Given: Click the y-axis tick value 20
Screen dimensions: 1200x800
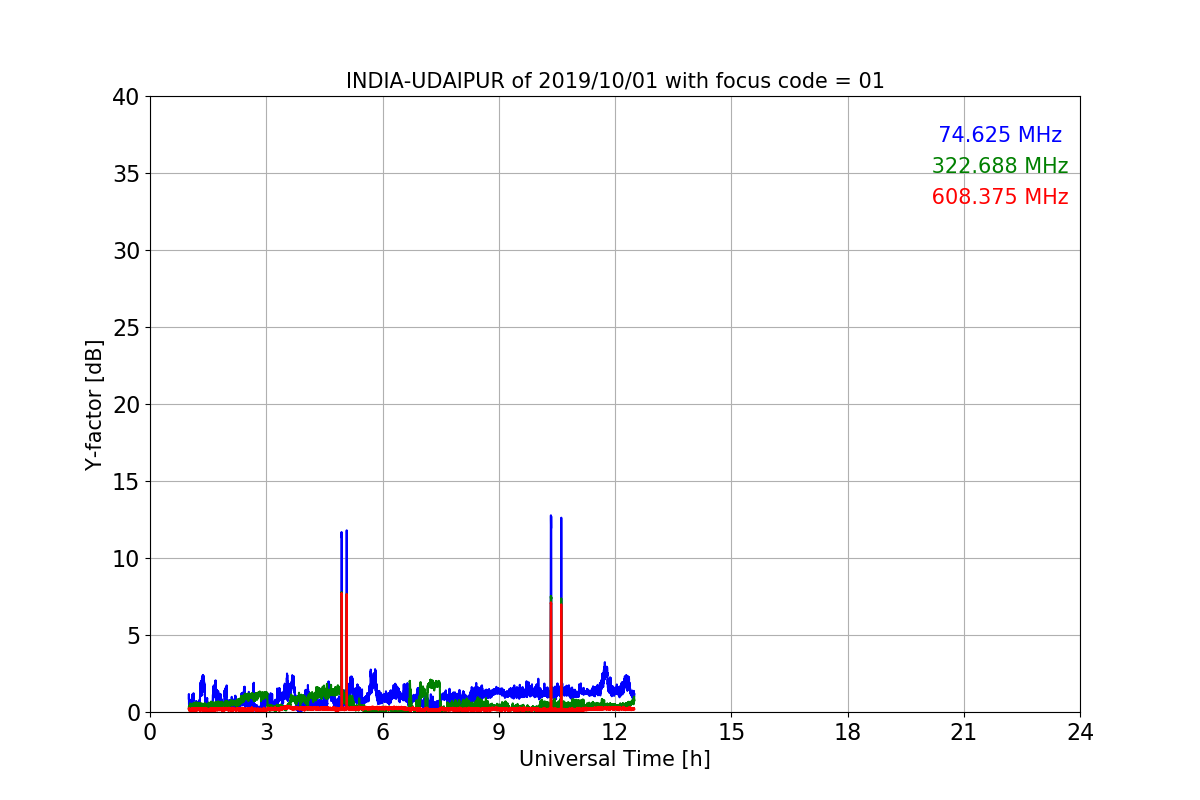Looking at the screenshot, I should (125, 405).
